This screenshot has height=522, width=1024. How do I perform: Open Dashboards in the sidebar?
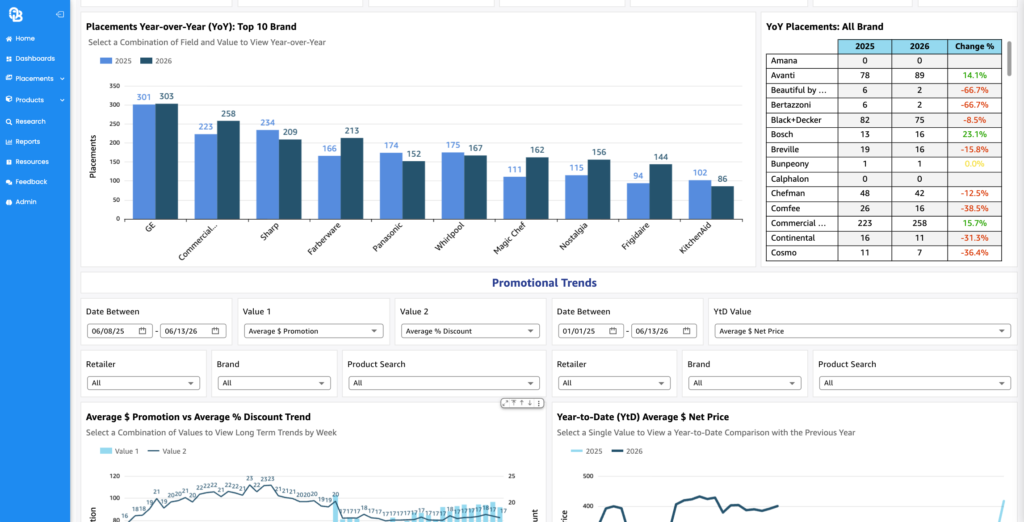30,58
